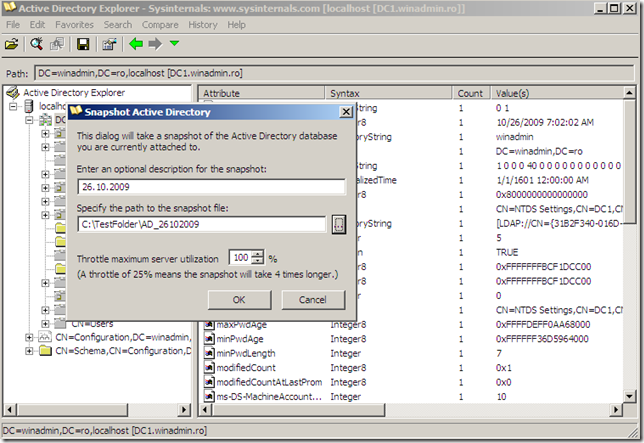
Task: Expand the CN=Schema tree node
Action: point(29,351)
